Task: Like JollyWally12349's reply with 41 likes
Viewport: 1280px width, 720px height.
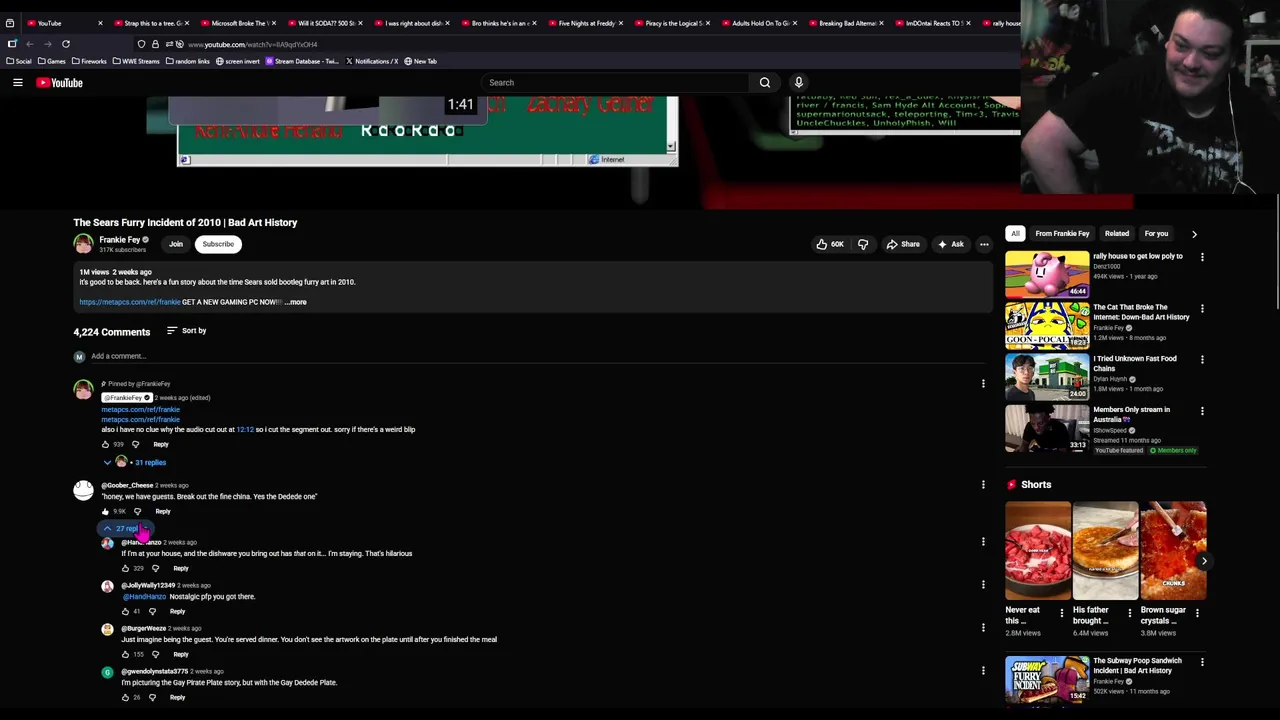Action: click(x=125, y=611)
